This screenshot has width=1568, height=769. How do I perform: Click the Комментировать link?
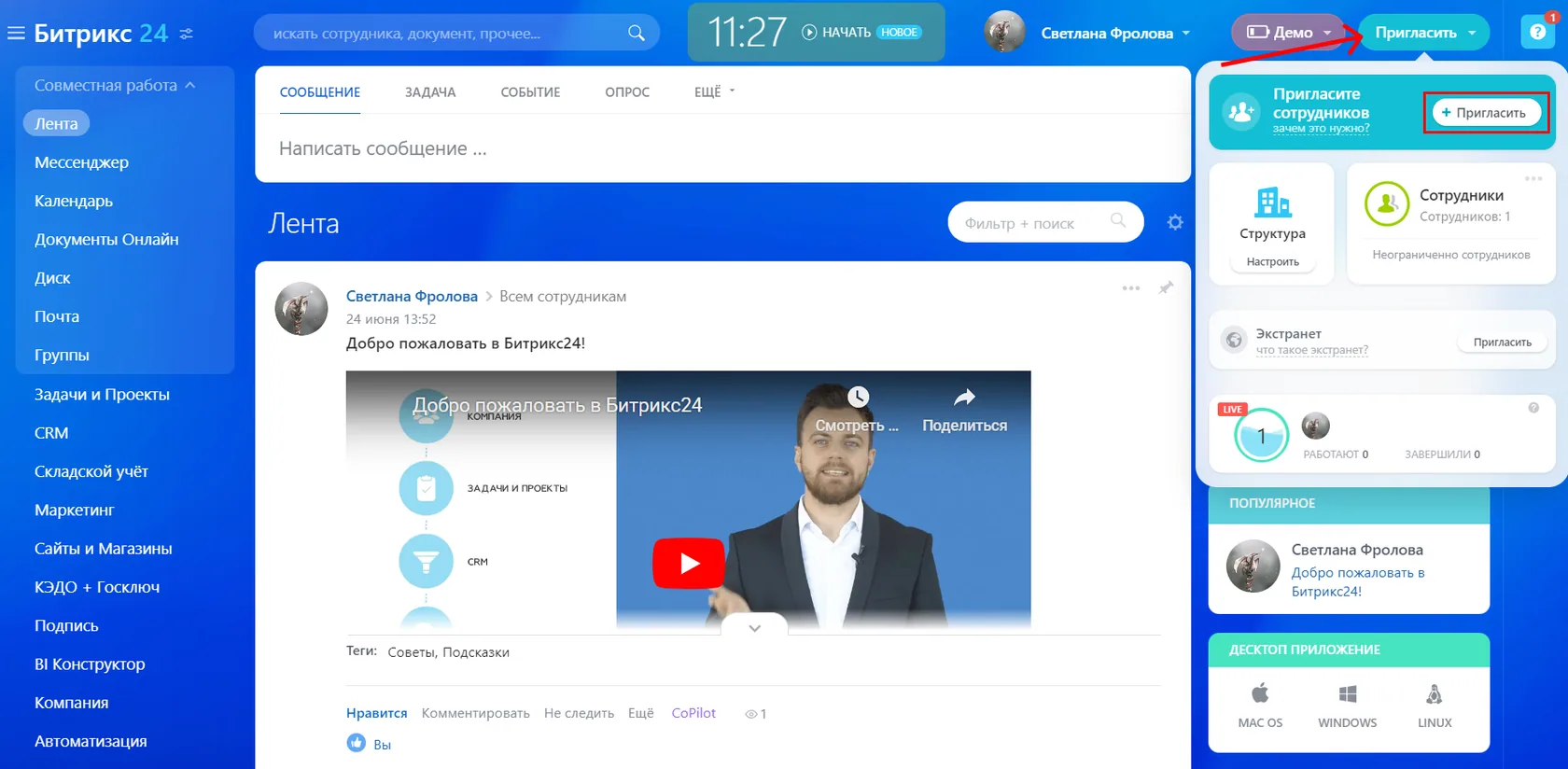[x=475, y=713]
